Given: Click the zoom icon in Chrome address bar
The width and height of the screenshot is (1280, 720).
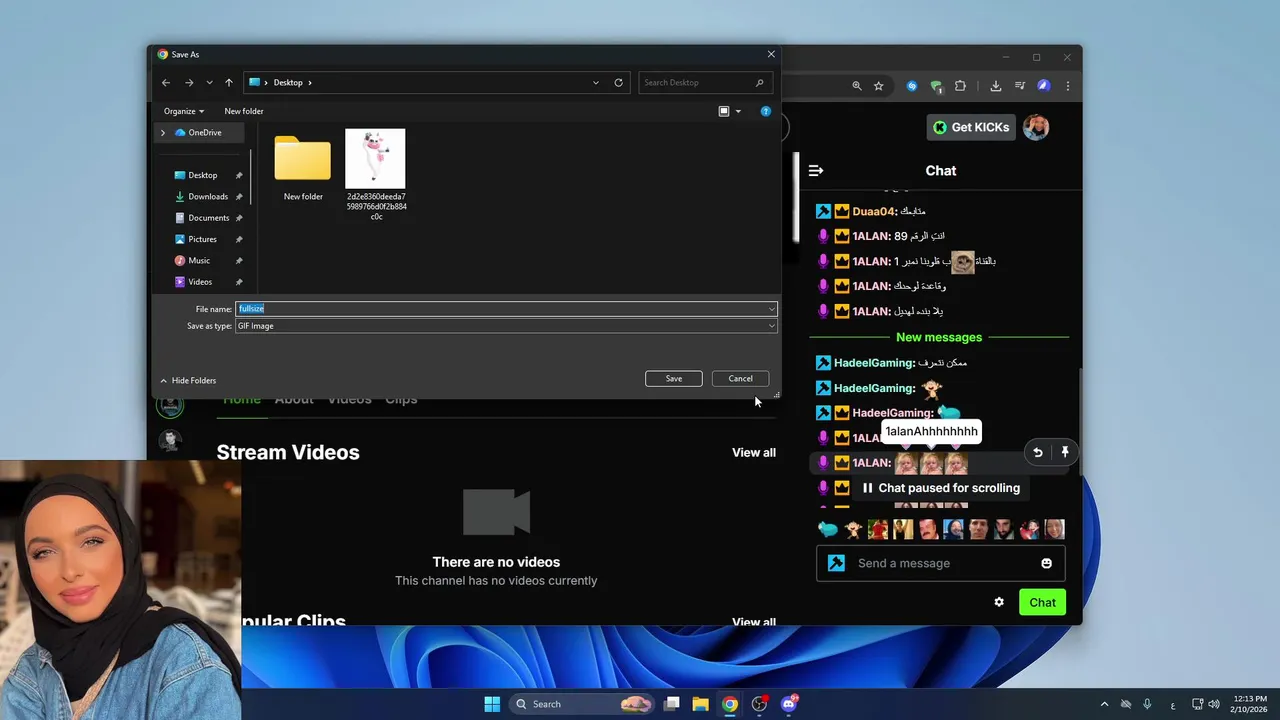Looking at the screenshot, I should tap(857, 86).
